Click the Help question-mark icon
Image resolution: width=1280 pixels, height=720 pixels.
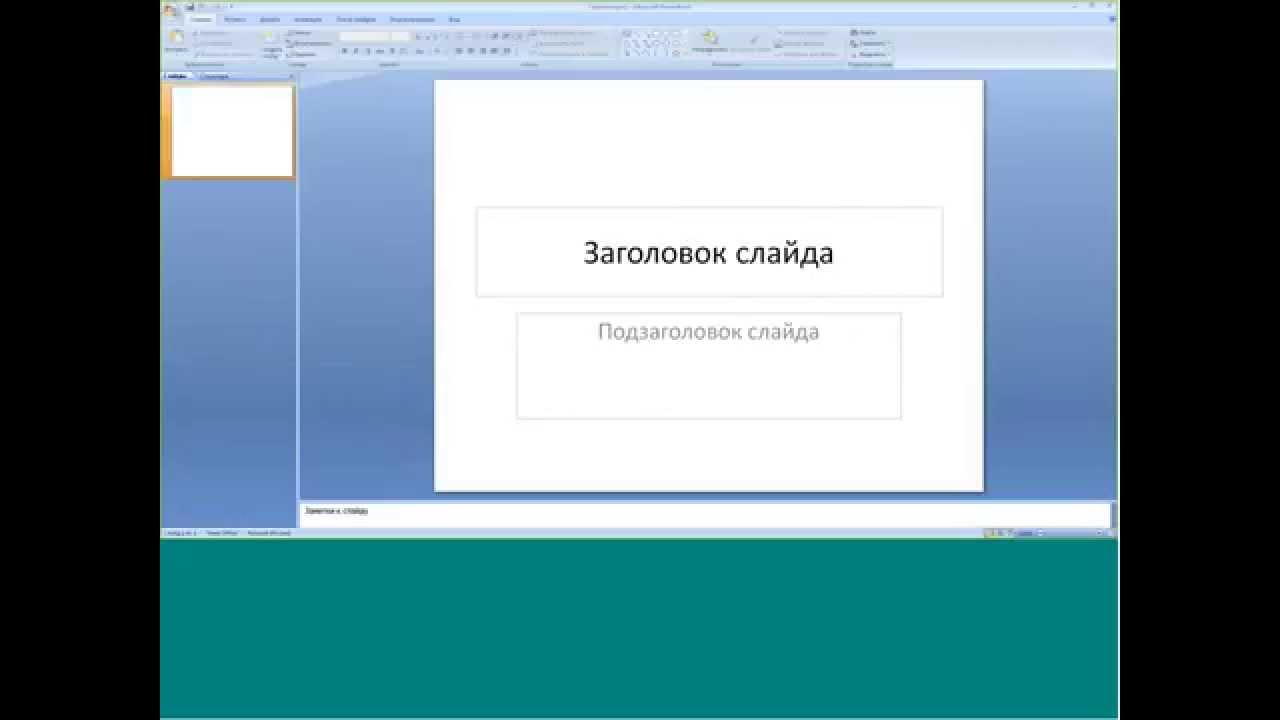pyautogui.click(x=1113, y=18)
